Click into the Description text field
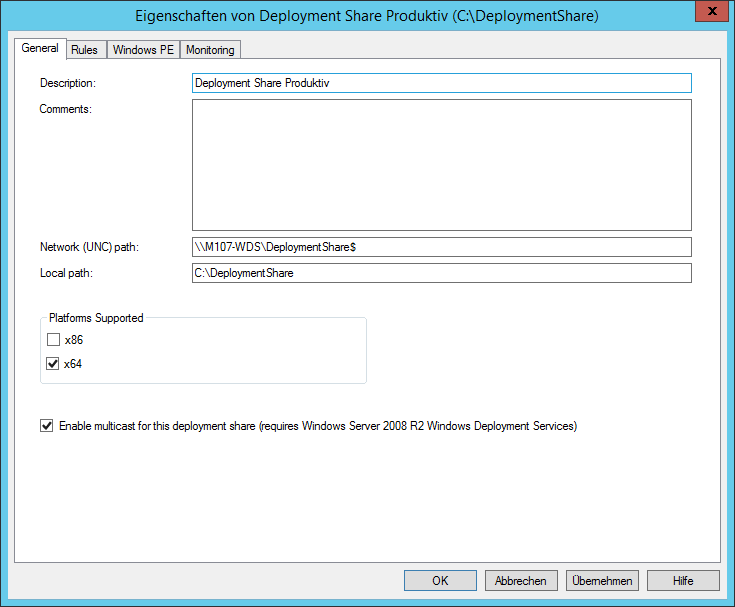Viewport: 735px width, 607px height. coord(441,83)
